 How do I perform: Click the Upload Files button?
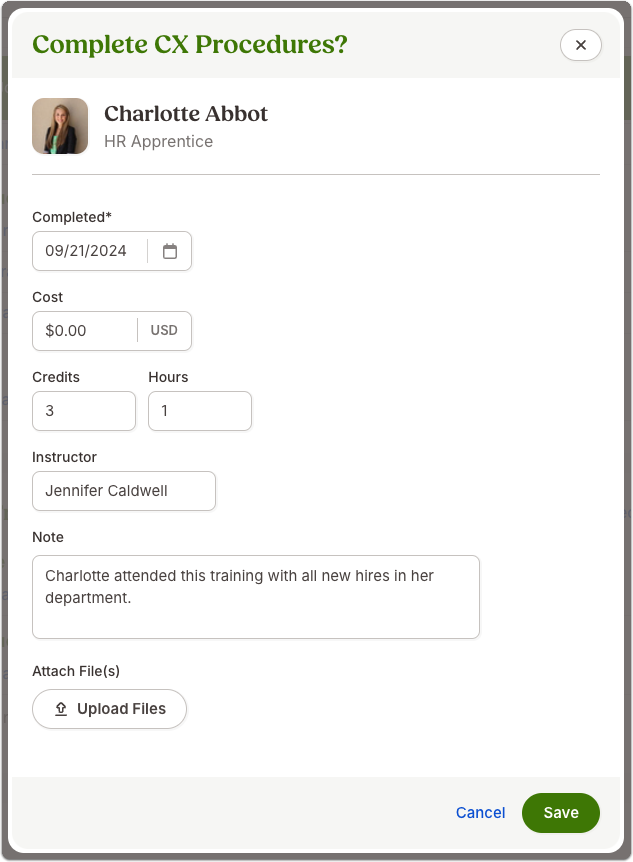click(109, 709)
